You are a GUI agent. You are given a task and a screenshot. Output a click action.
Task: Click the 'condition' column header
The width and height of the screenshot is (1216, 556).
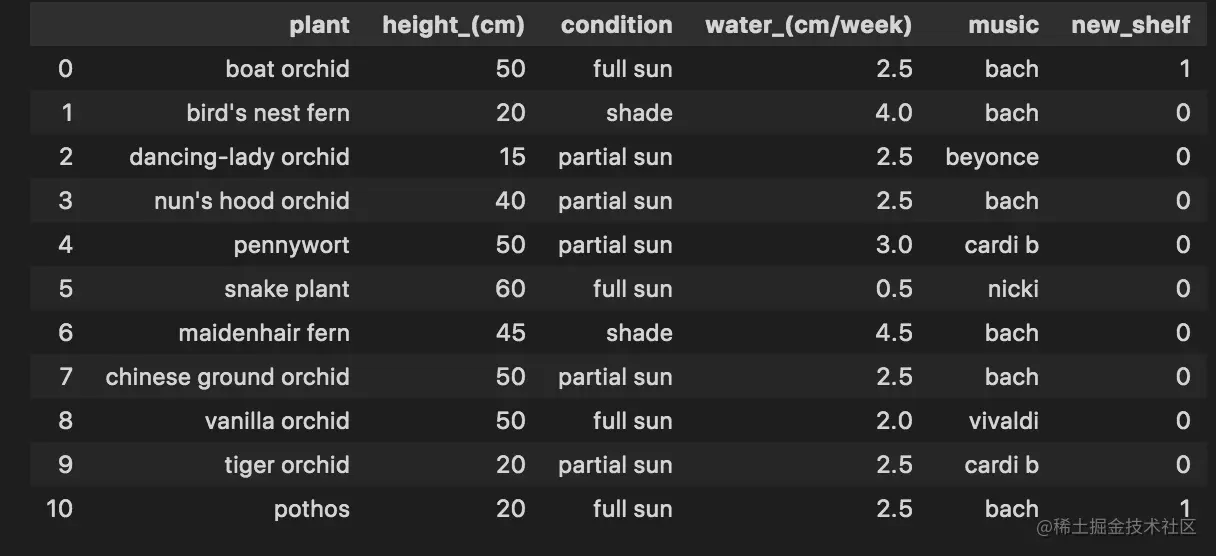pyautogui.click(x=616, y=25)
